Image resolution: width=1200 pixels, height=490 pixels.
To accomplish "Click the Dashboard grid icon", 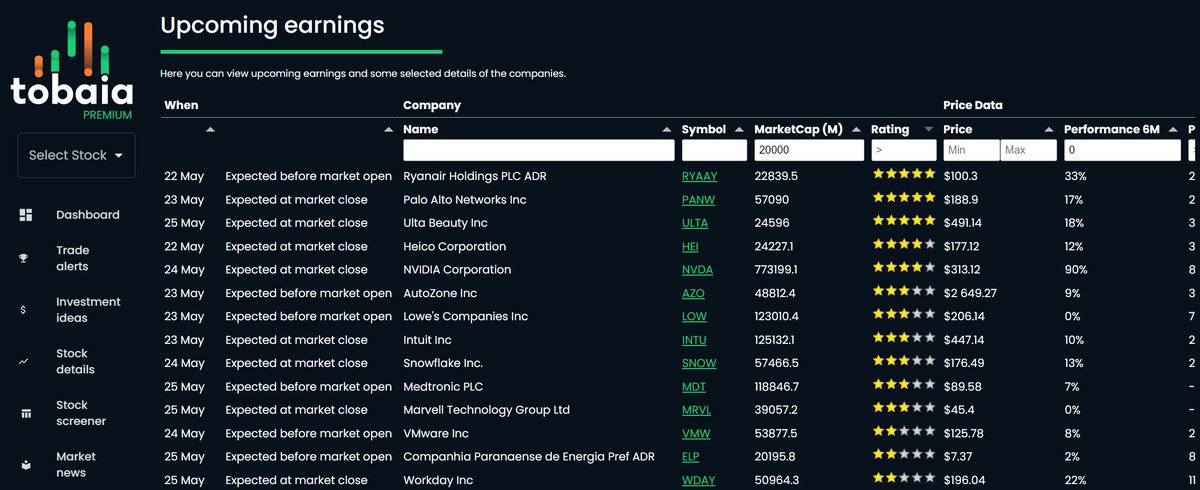I will pos(25,215).
